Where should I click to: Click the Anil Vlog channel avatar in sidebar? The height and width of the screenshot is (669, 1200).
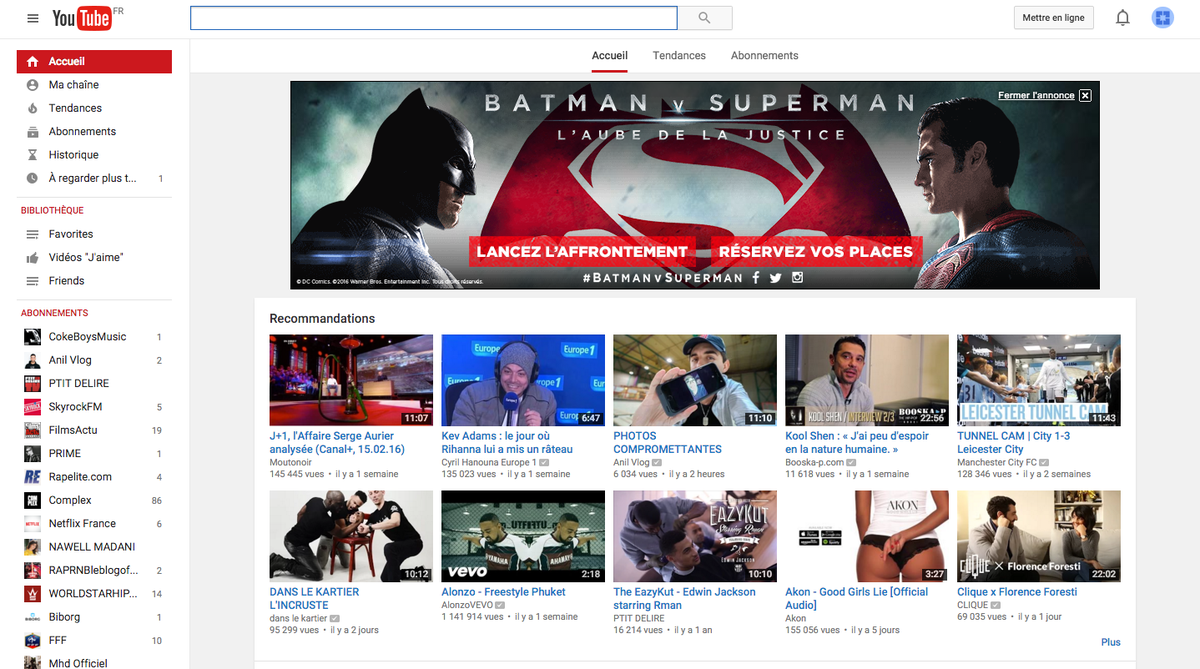click(x=32, y=360)
